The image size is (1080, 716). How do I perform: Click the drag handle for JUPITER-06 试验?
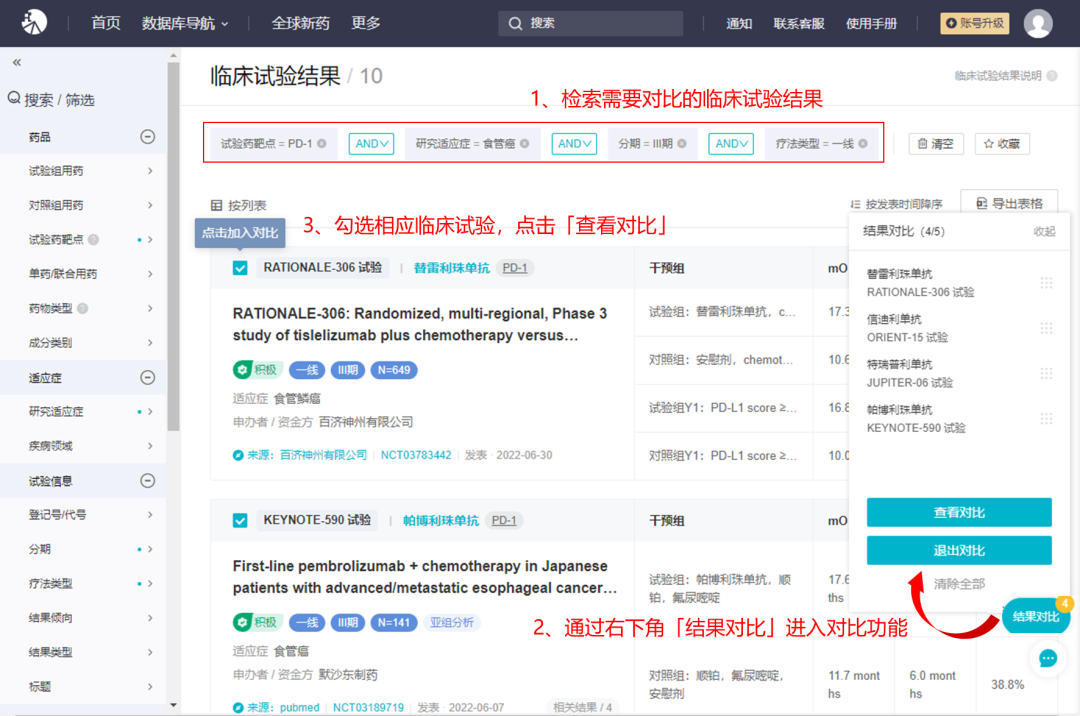pyautogui.click(x=1046, y=374)
